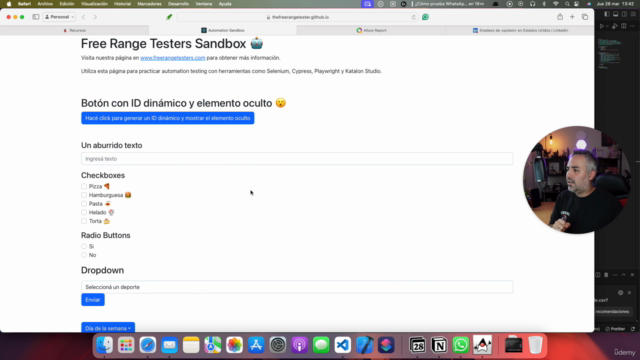Open the Safari Share icon
The image size is (640, 360).
560,17
